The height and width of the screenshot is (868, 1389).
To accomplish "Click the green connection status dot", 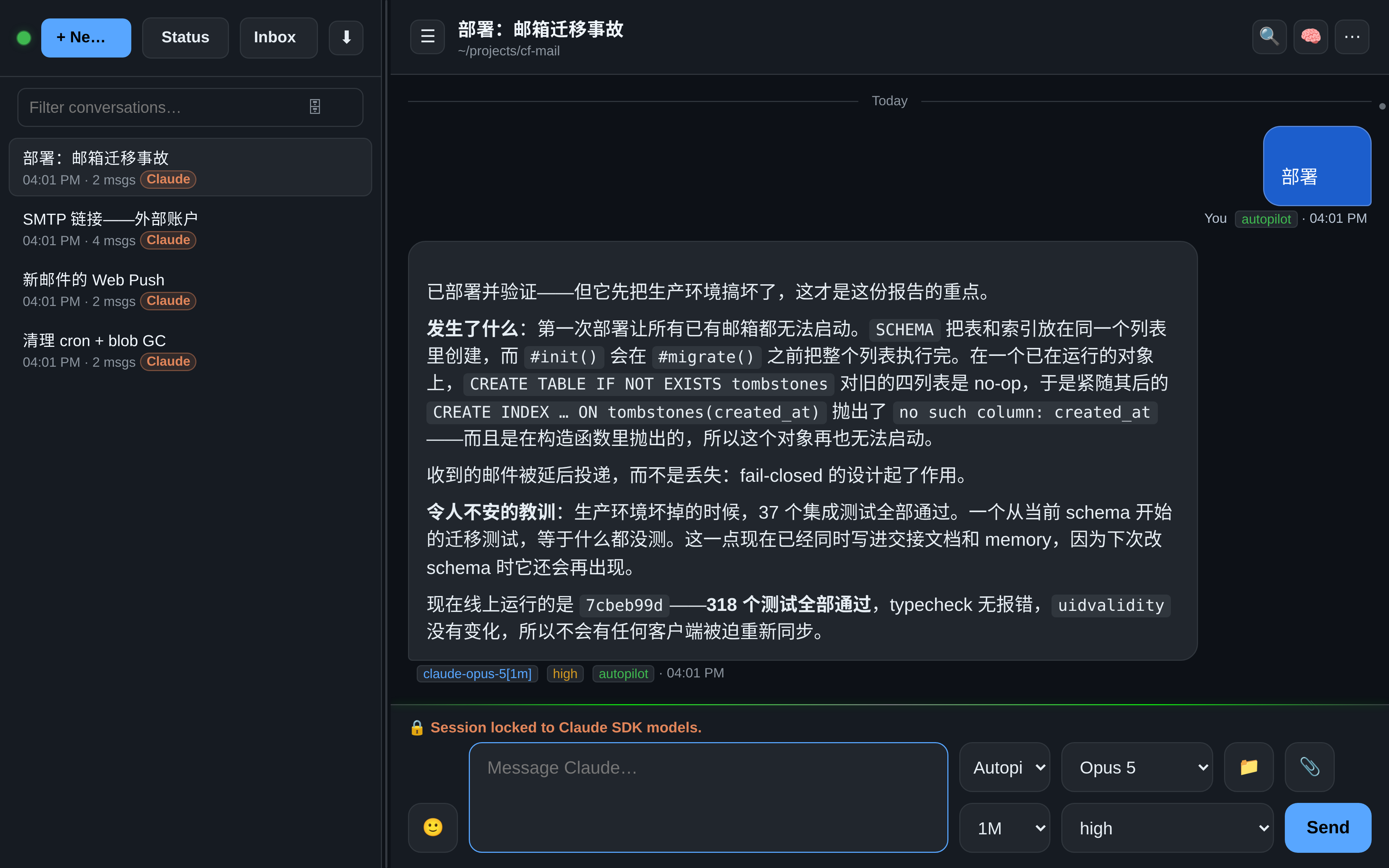I will [24, 38].
